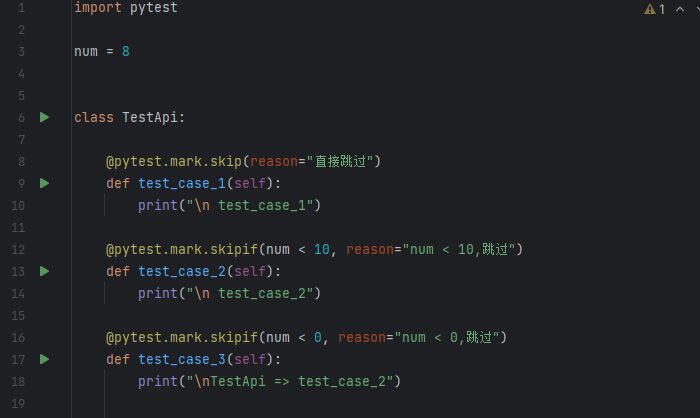This screenshot has width=700, height=418.
Task: Click the test_case_1 function name
Action: (182, 184)
